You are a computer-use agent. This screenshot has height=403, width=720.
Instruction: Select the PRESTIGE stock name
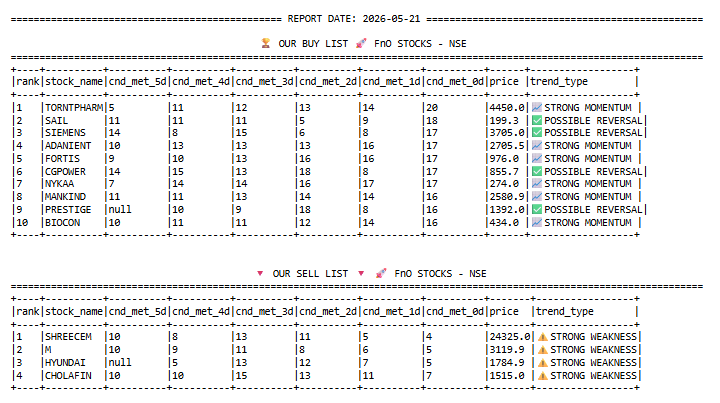pyautogui.click(x=68, y=209)
